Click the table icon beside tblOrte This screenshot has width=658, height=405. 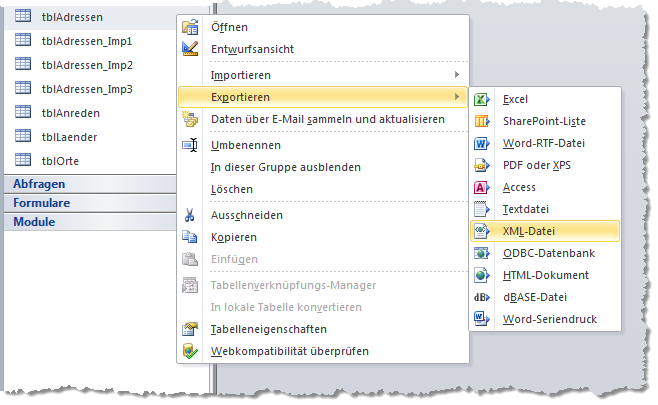(x=23, y=159)
